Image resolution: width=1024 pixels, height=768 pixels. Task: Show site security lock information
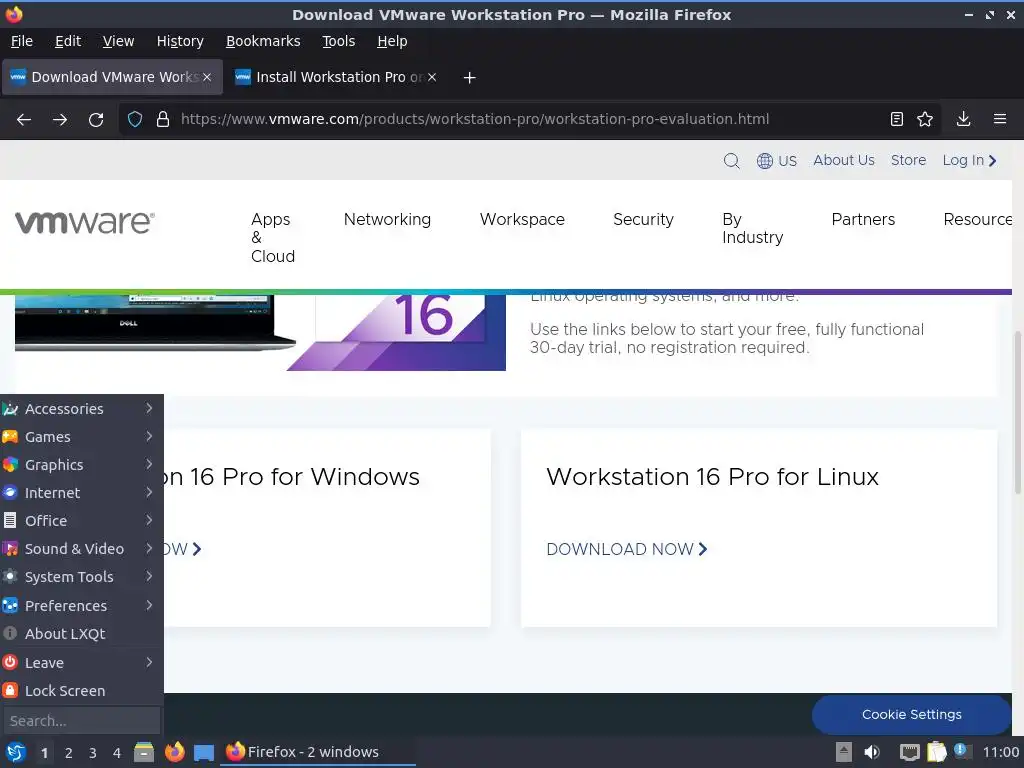[x=163, y=120]
